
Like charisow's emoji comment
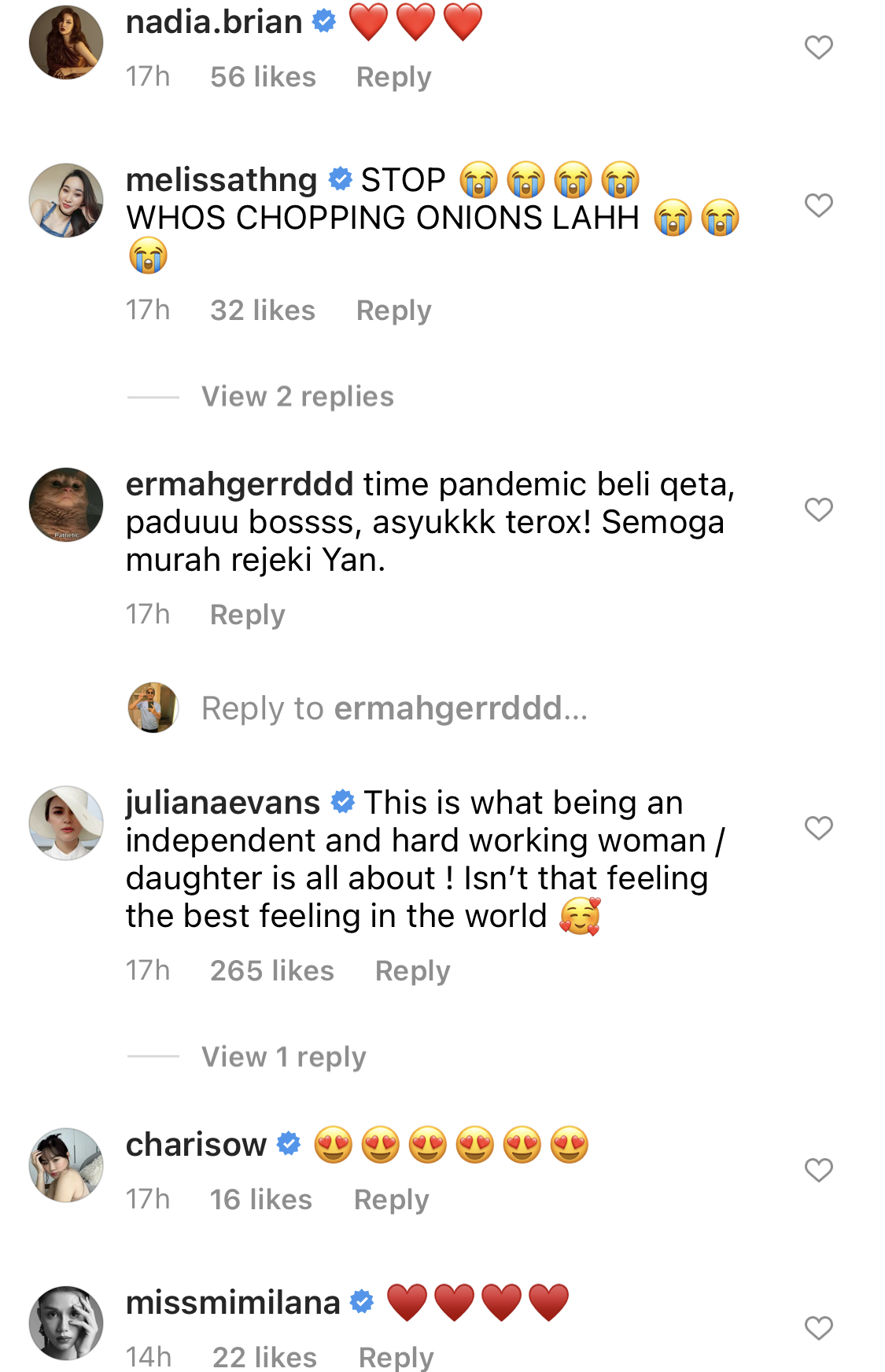(818, 1171)
